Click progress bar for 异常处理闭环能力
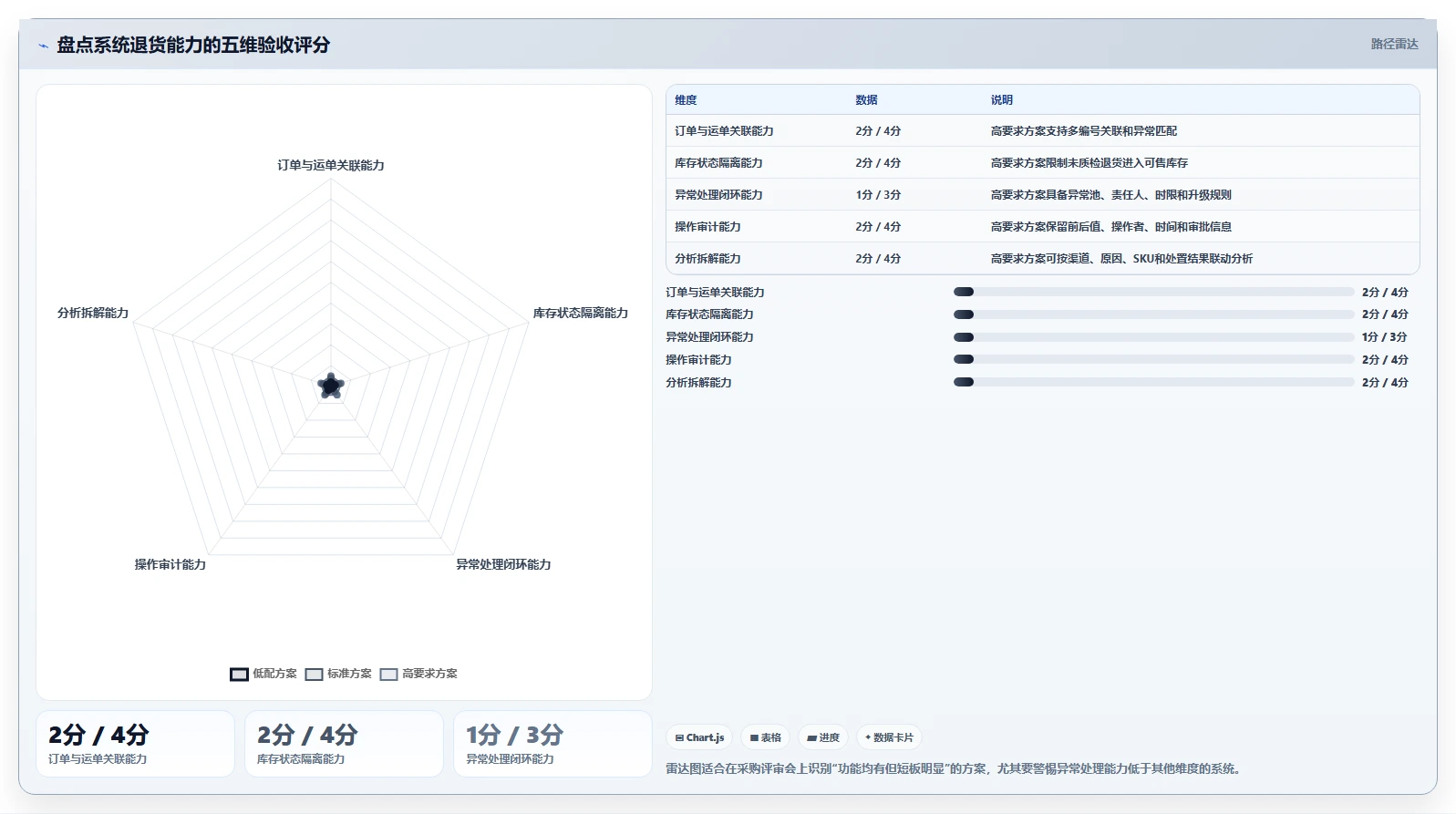 pyautogui.click(x=1153, y=337)
